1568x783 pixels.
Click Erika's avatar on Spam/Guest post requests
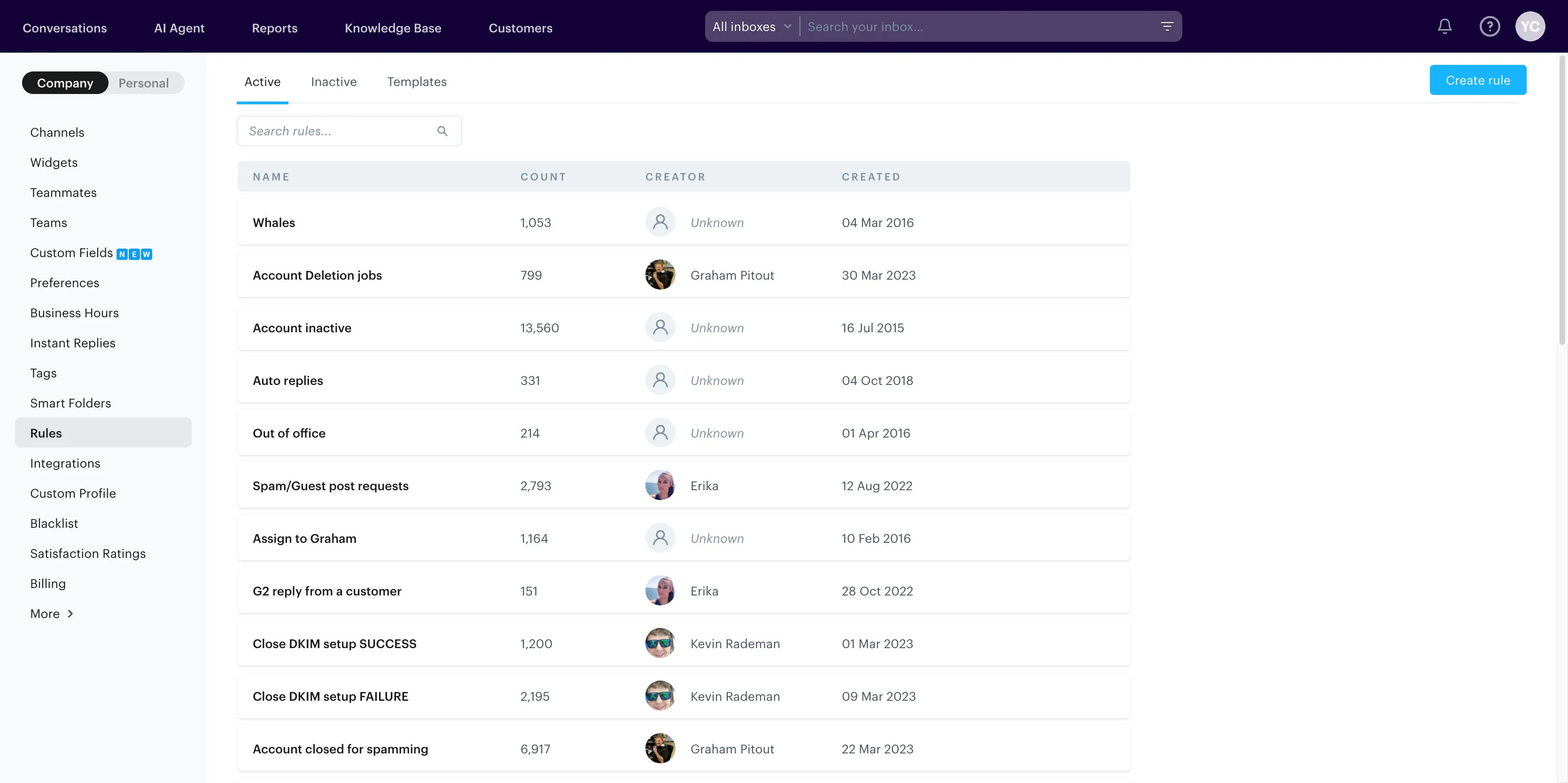(x=660, y=485)
